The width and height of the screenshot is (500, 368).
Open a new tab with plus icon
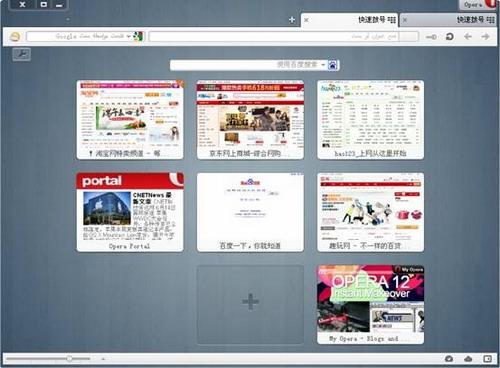292,20
